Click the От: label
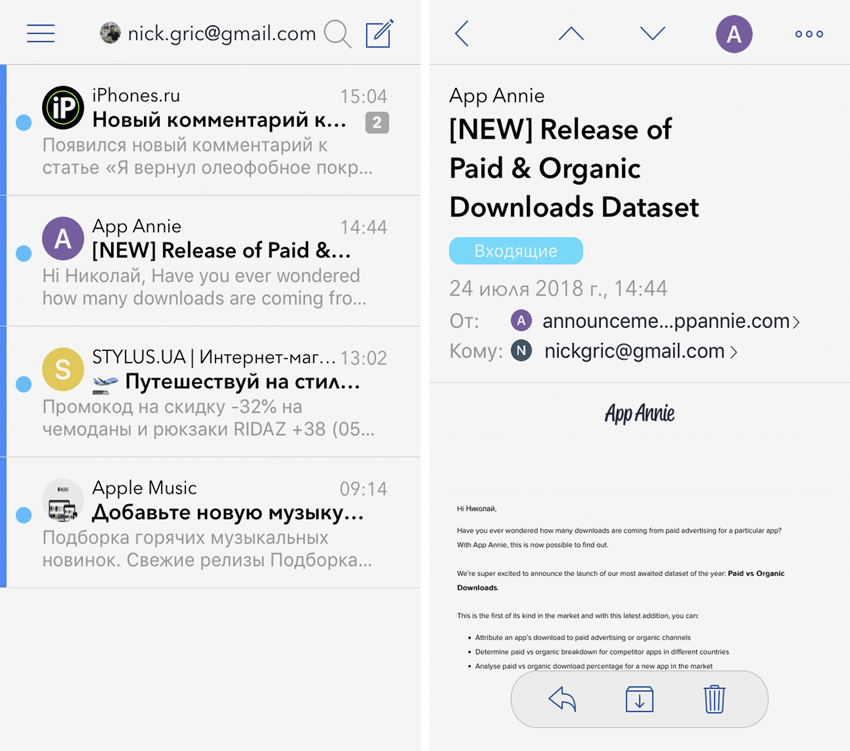The height and width of the screenshot is (751, 850). pos(464,322)
